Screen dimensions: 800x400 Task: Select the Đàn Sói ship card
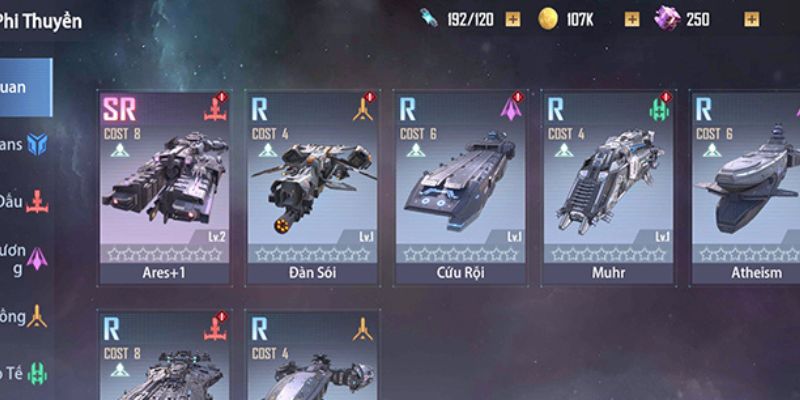(312, 188)
